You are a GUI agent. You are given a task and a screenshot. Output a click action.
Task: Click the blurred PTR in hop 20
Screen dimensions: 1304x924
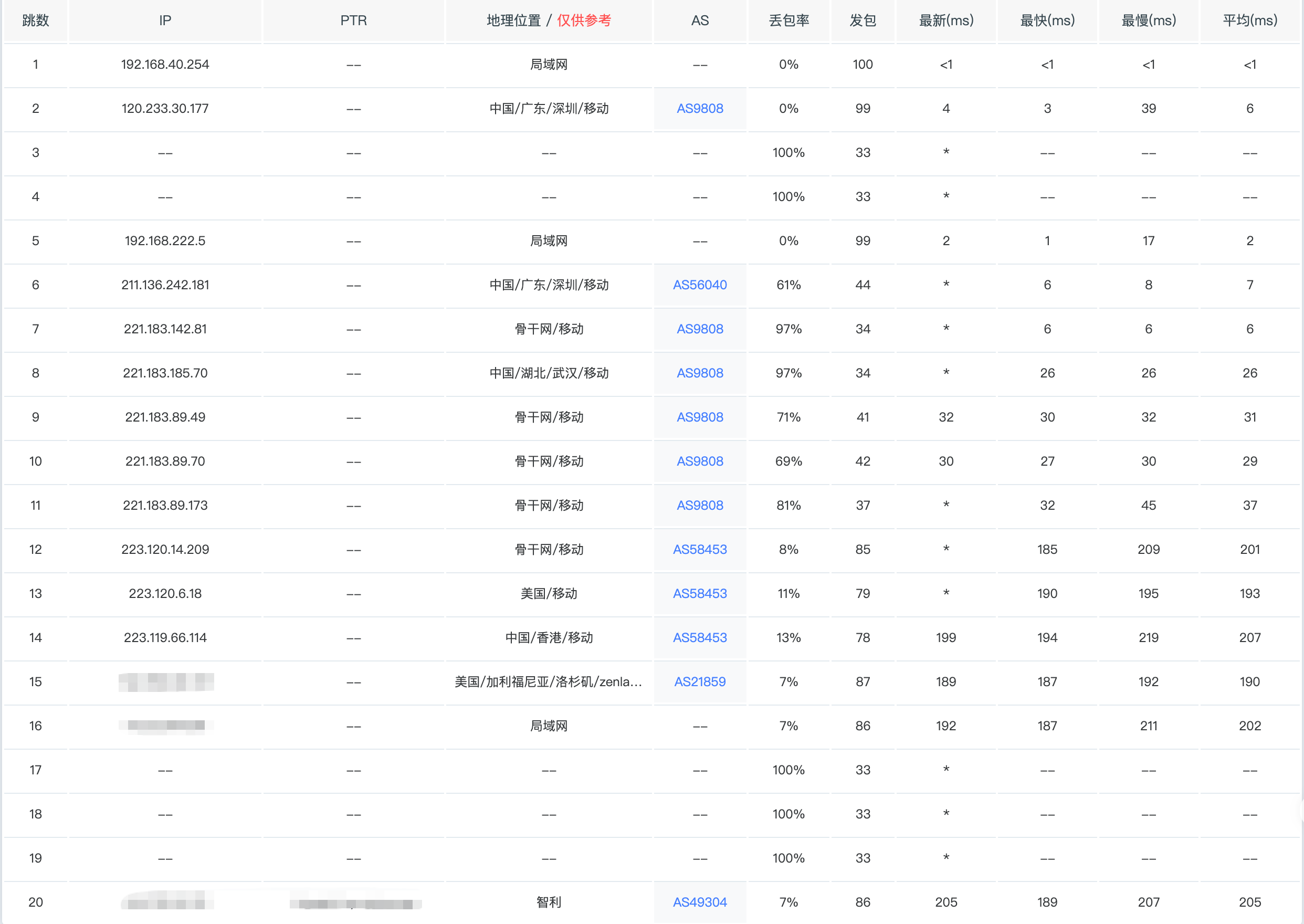[x=355, y=903]
